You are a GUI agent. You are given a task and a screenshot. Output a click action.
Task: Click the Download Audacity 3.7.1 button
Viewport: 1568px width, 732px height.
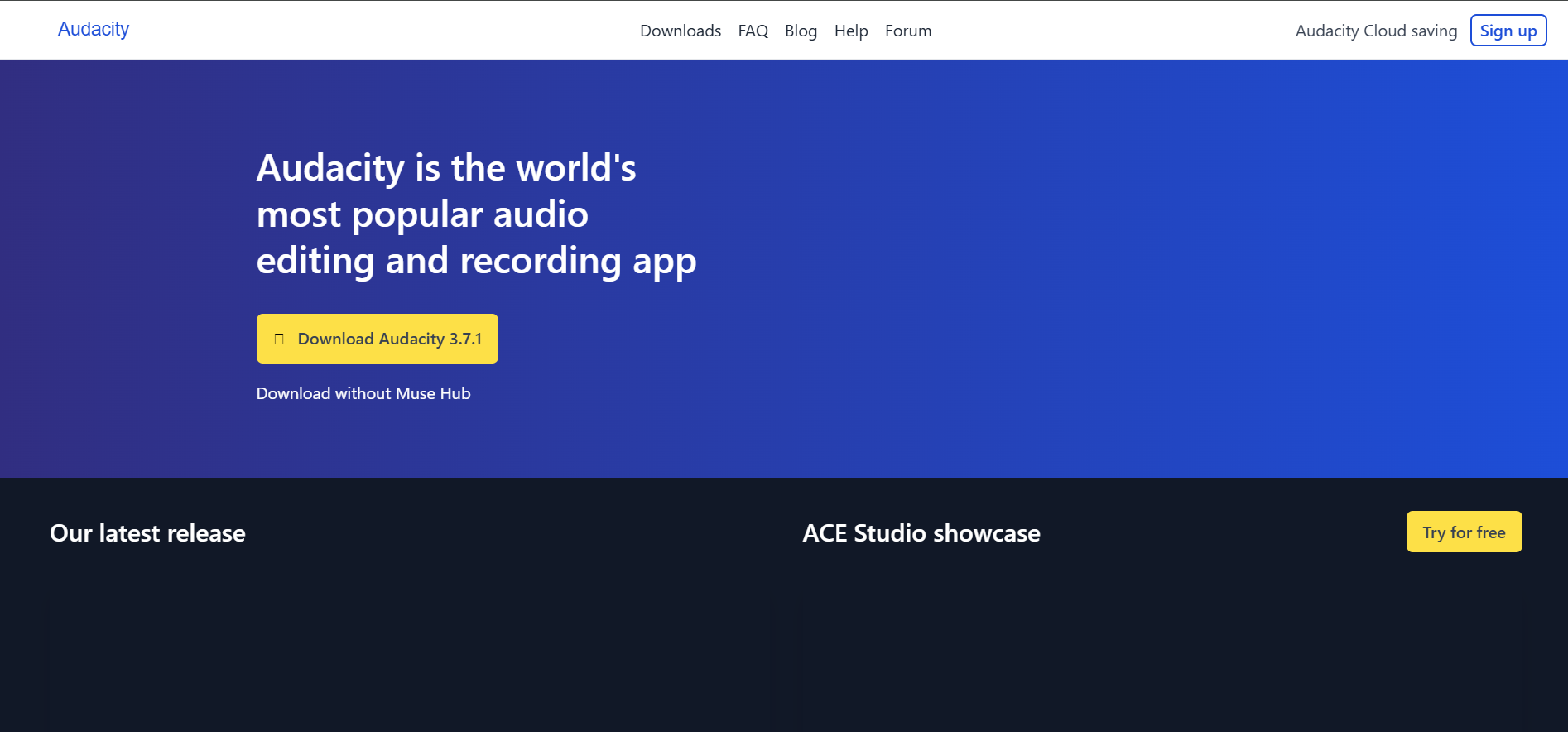[378, 339]
